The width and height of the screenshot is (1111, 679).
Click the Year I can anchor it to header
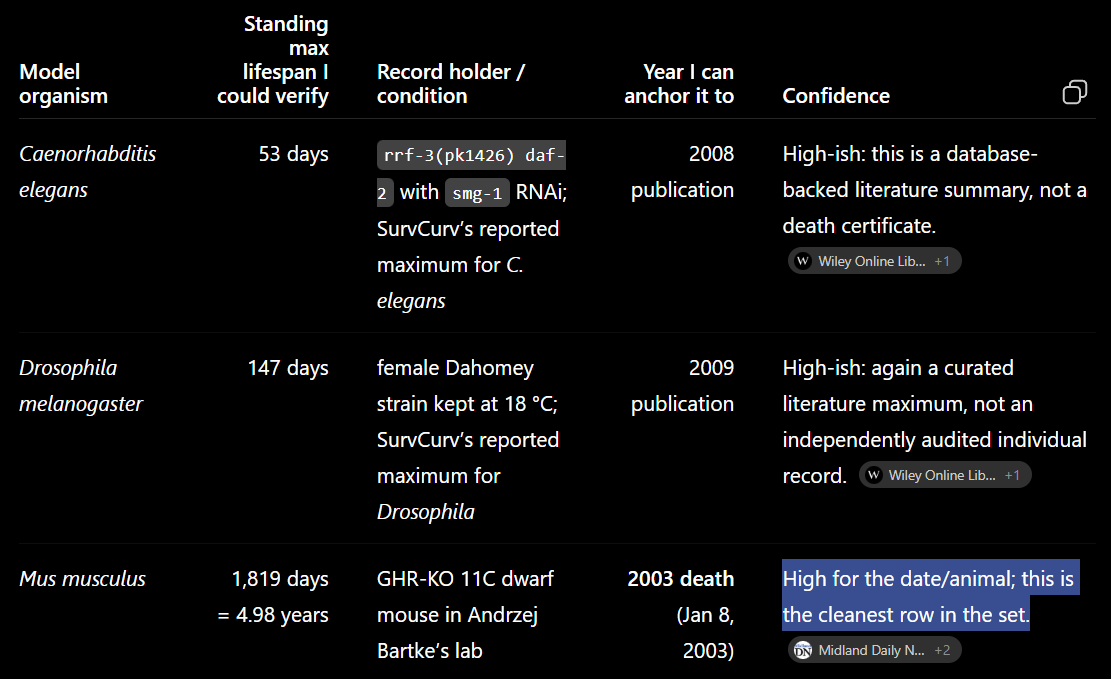coord(679,84)
